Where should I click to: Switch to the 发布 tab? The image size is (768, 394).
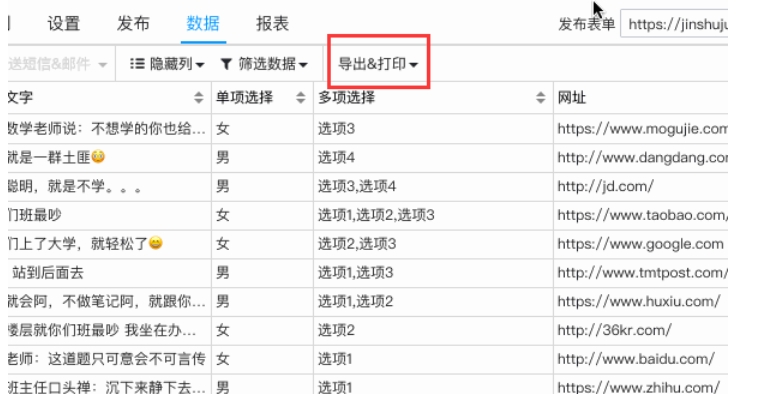tap(133, 24)
